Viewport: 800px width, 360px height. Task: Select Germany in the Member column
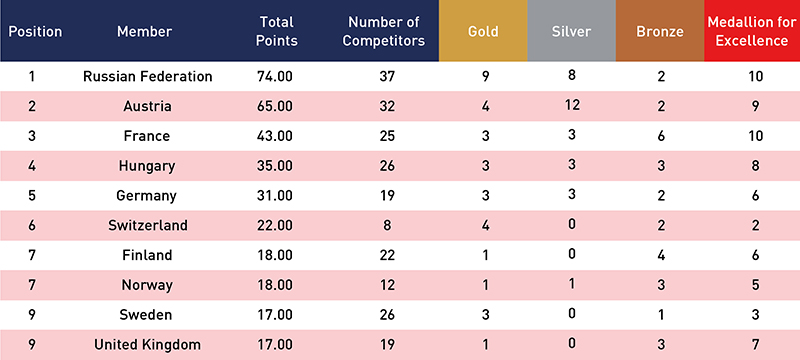pos(146,196)
